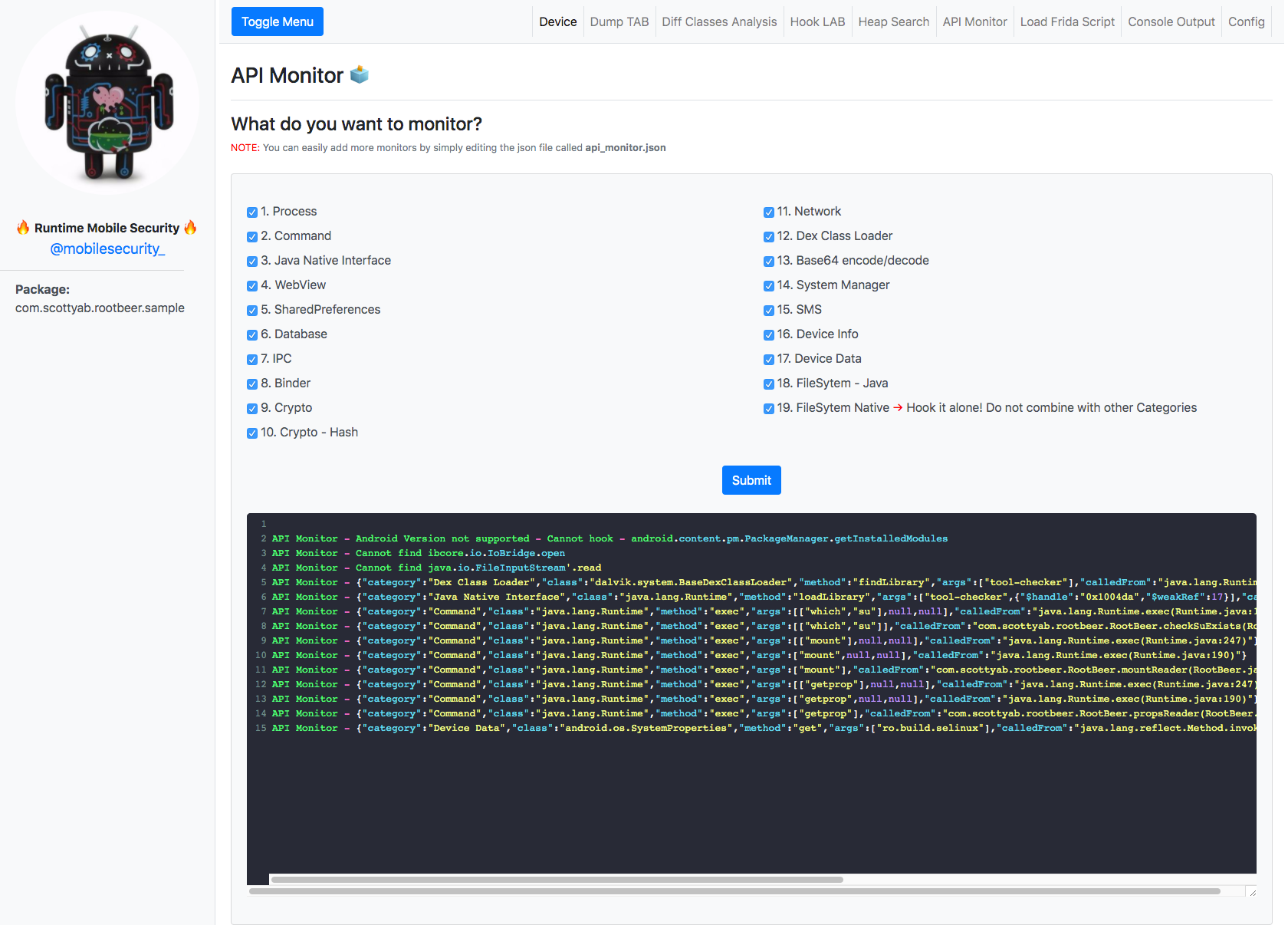The image size is (1288, 925).
Task: Click log line 4 FileInputStream.read message
Action: 436,568
